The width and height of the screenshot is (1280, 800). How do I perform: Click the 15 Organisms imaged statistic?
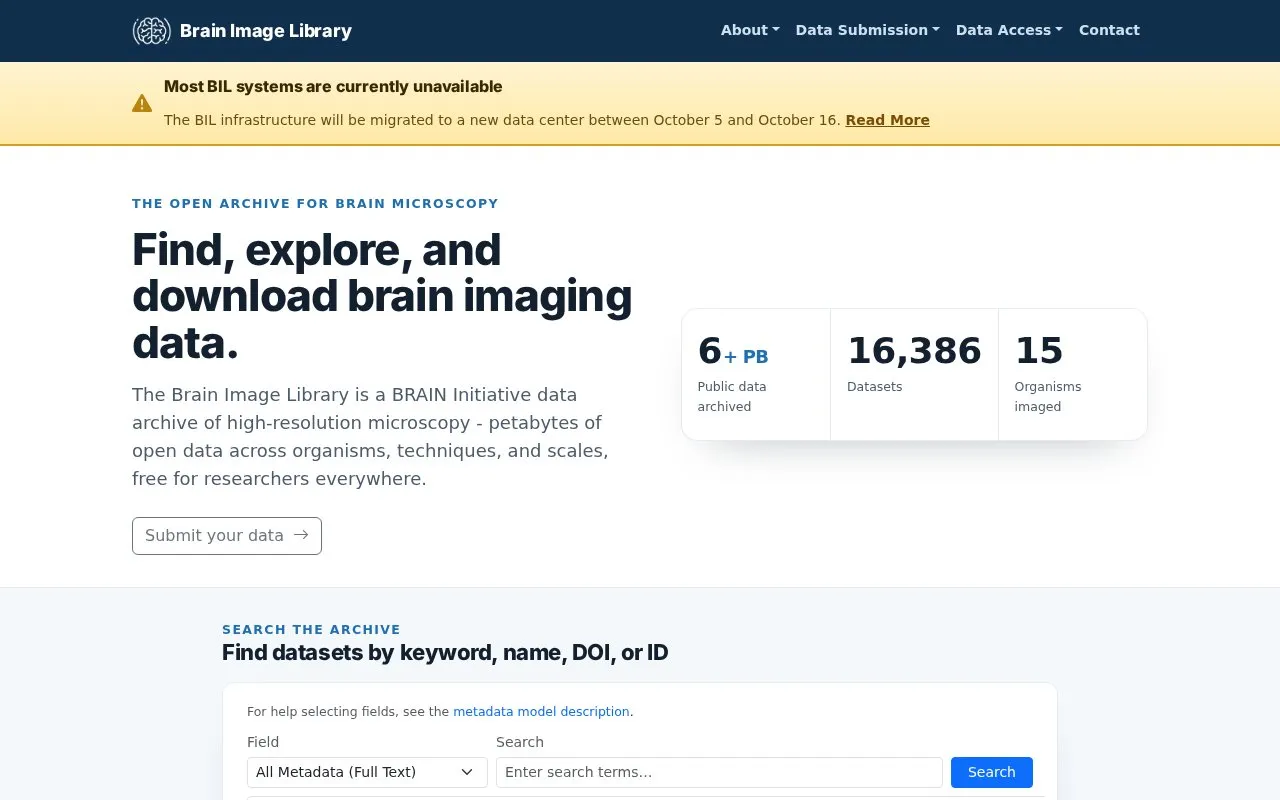coord(1072,374)
